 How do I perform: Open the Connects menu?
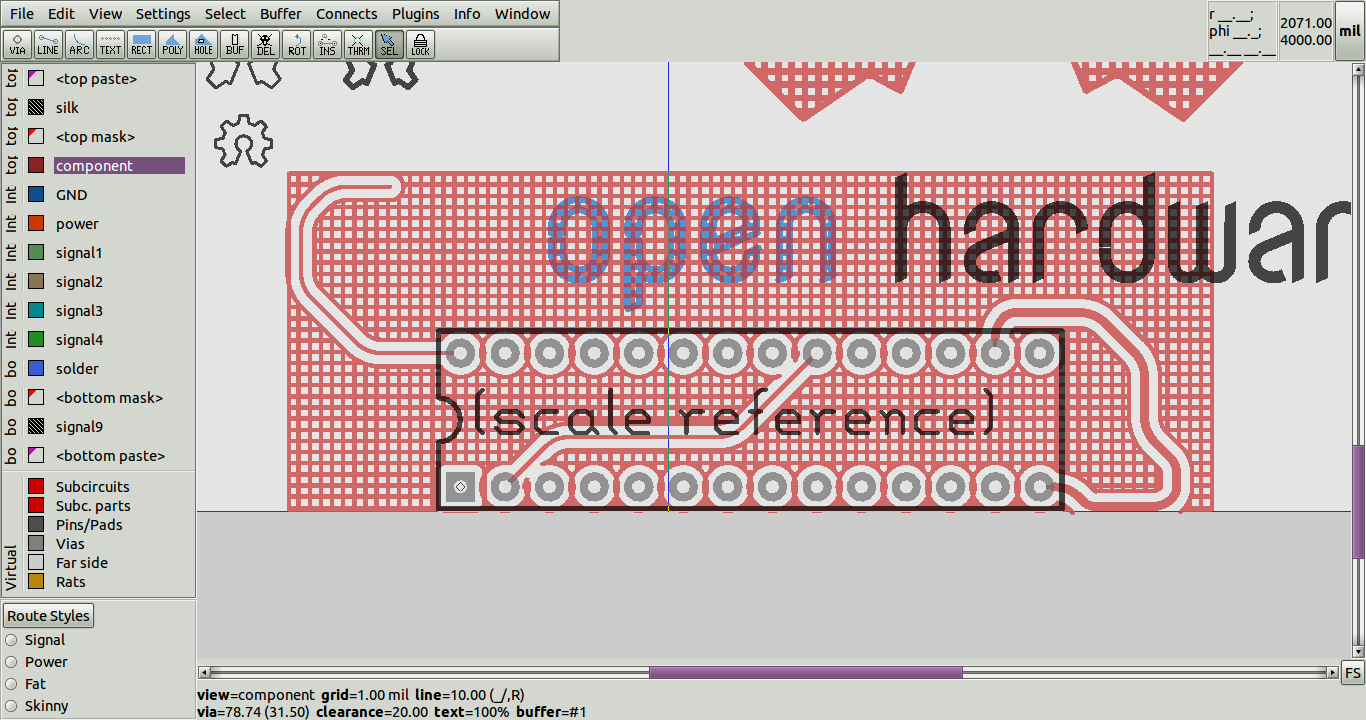[x=346, y=14]
